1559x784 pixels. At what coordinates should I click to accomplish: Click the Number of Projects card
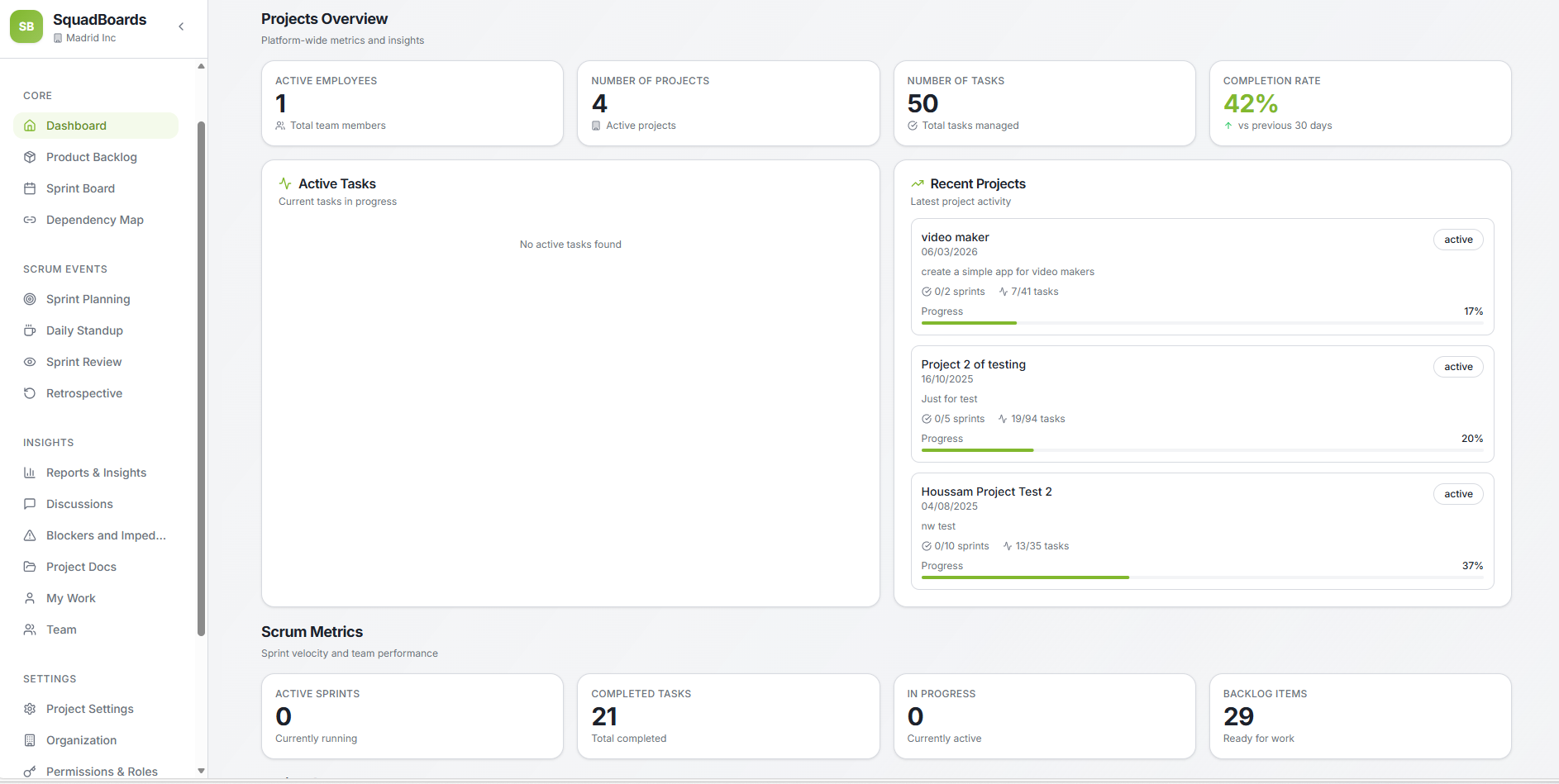pos(728,103)
